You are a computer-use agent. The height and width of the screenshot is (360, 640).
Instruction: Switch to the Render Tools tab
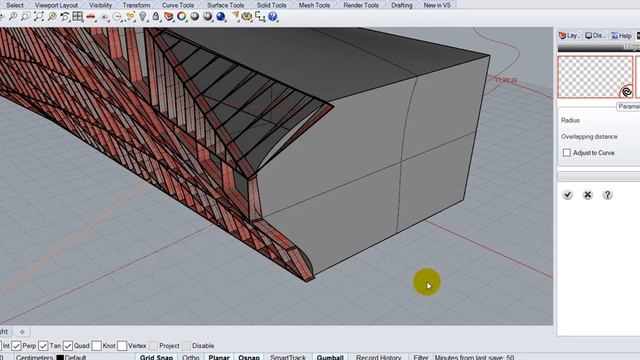coord(361,5)
